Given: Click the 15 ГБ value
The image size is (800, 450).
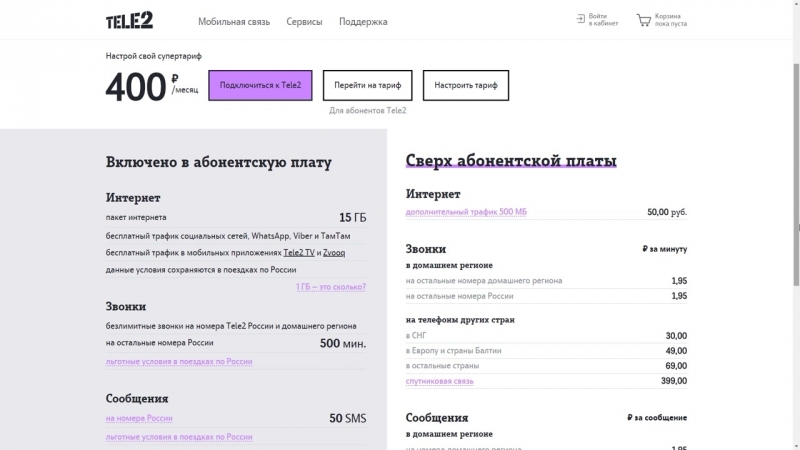Looking at the screenshot, I should (353, 218).
